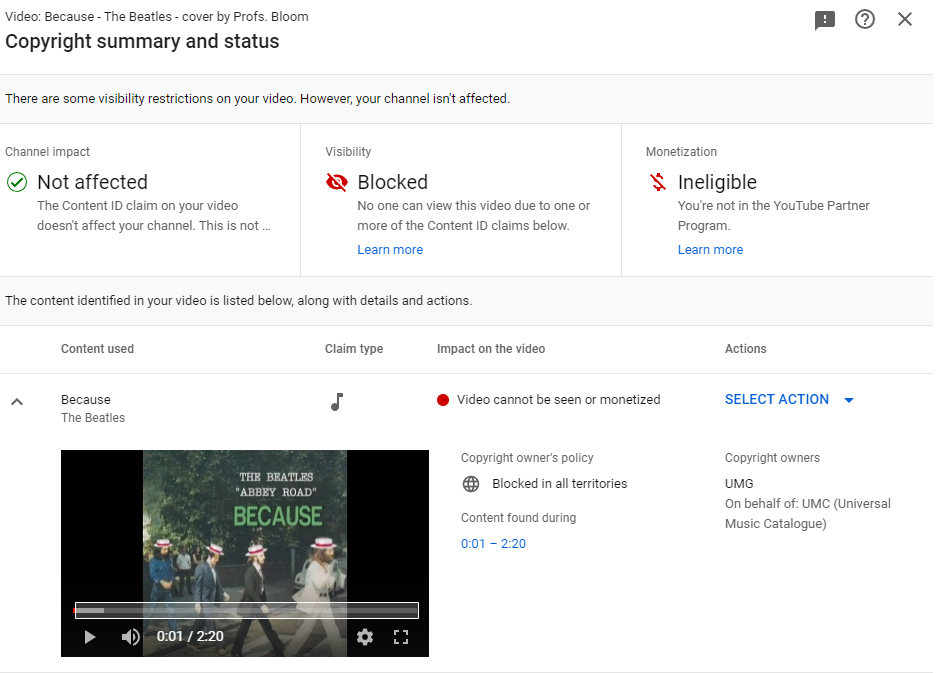Image resolution: width=942 pixels, height=673 pixels.
Task: Jump to 0:01 – 2:20 timestamp link
Action: pyautogui.click(x=493, y=544)
